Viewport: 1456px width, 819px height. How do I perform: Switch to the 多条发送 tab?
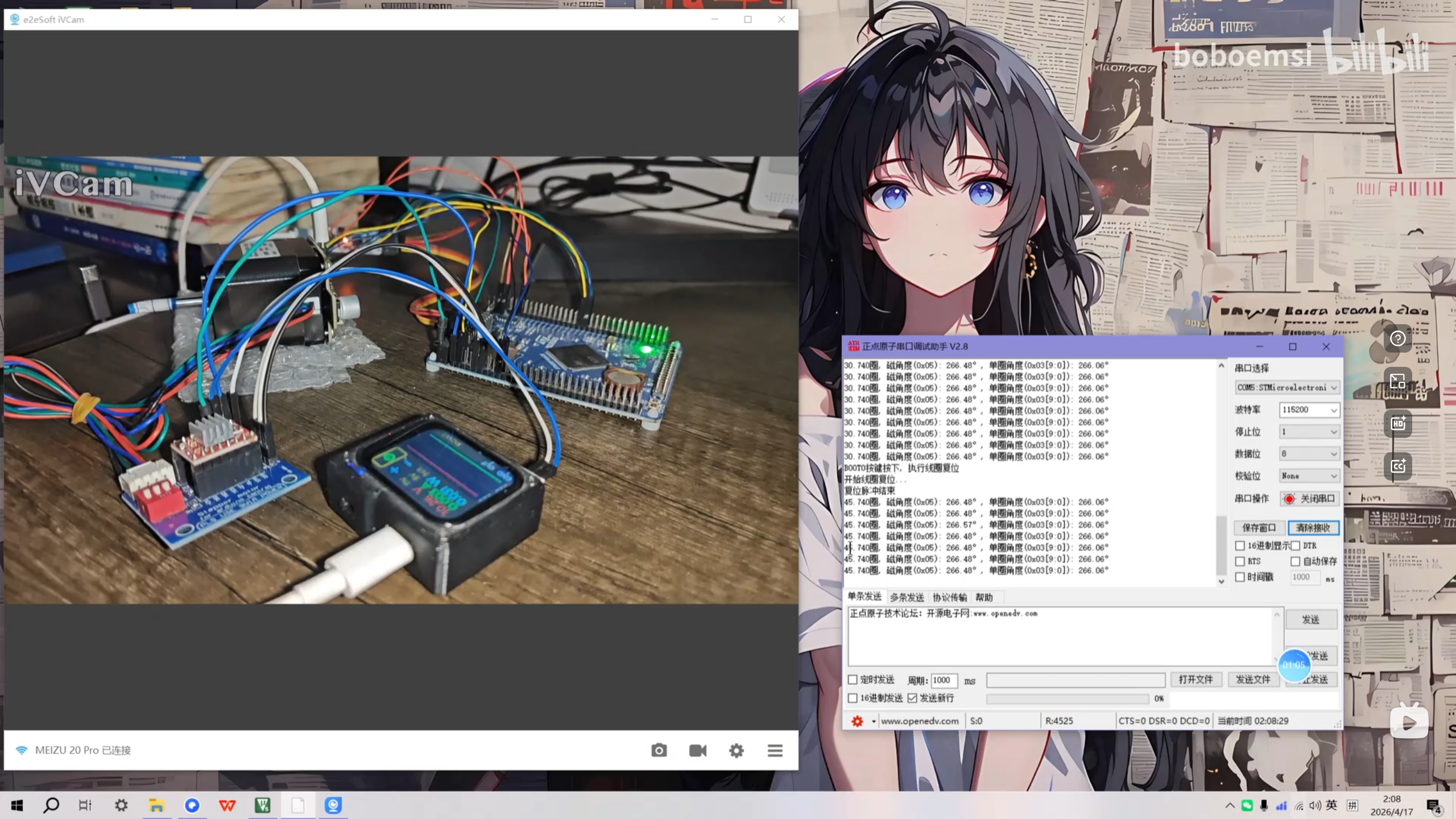pyautogui.click(x=907, y=597)
